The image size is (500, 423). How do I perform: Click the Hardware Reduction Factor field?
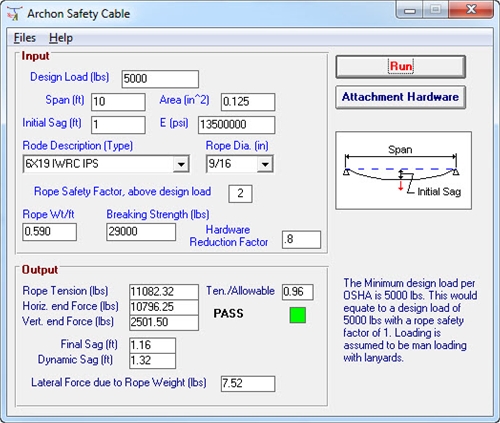[301, 239]
